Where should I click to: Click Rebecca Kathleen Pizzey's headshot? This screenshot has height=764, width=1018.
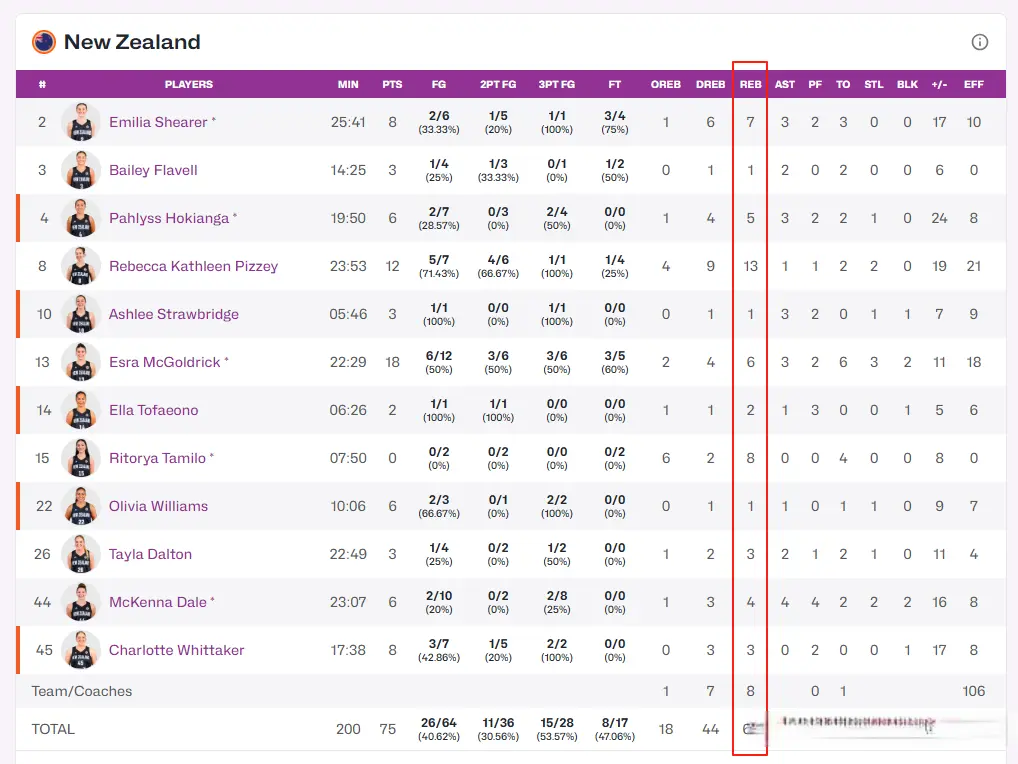(x=81, y=266)
